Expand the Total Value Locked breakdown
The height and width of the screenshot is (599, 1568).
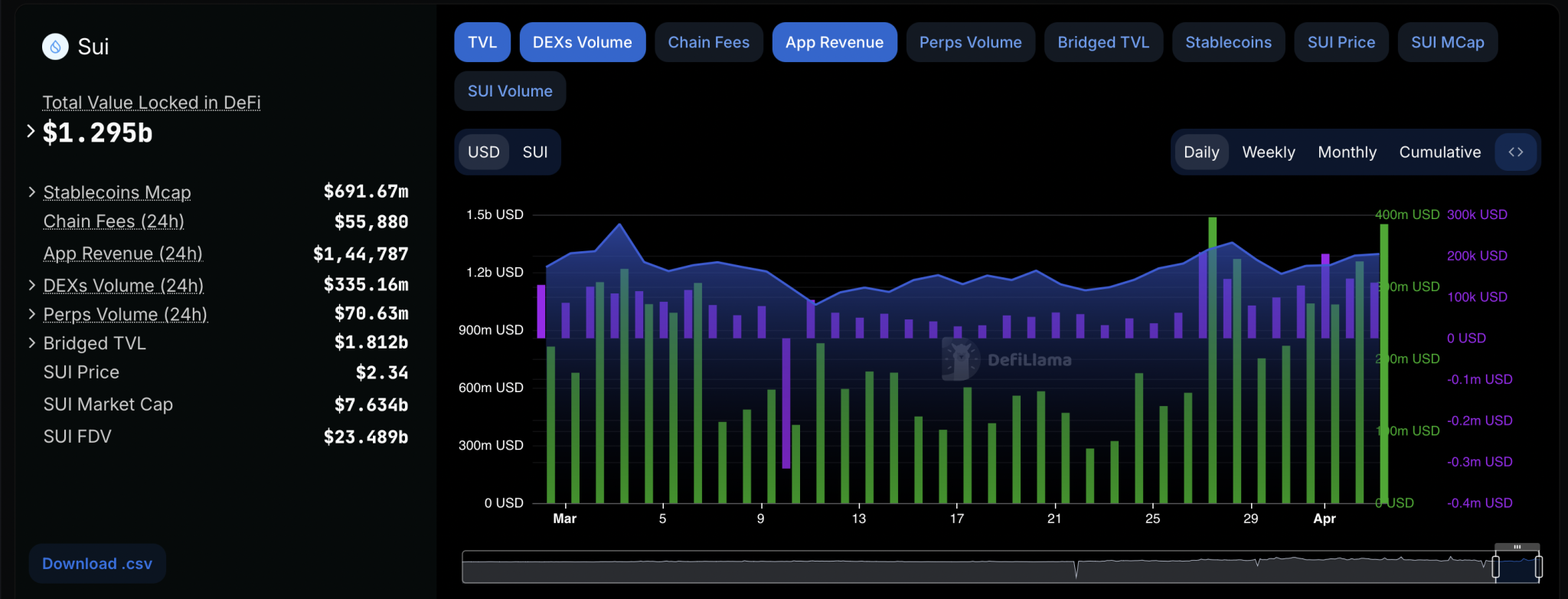pyautogui.click(x=31, y=132)
